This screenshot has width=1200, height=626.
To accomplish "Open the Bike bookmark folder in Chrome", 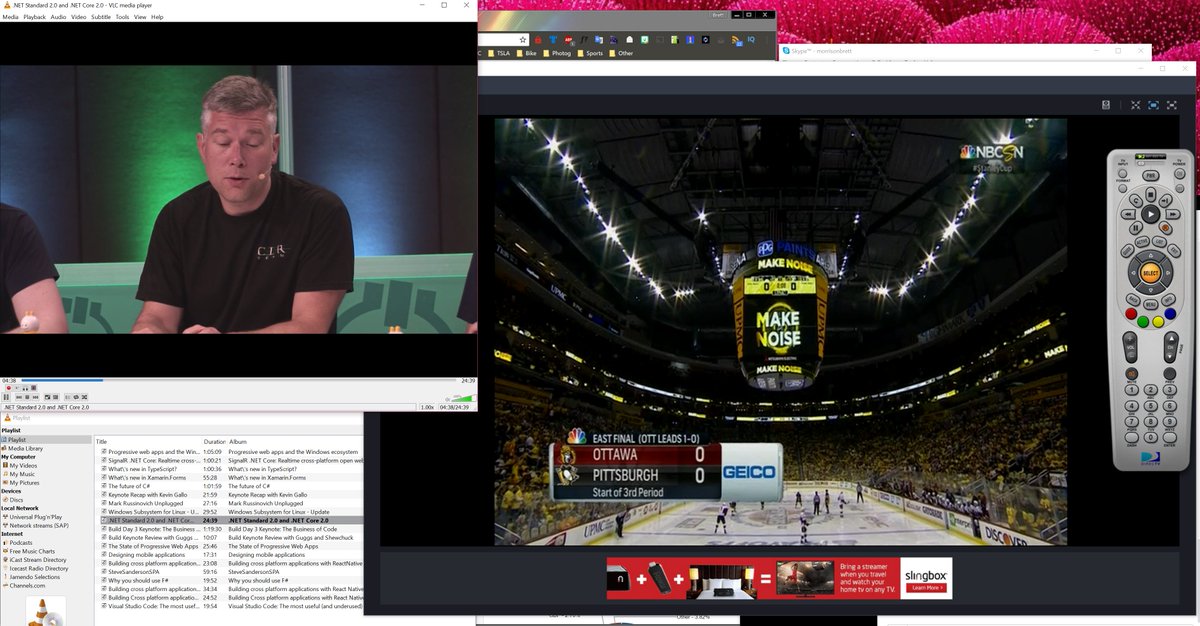I will tap(526, 53).
